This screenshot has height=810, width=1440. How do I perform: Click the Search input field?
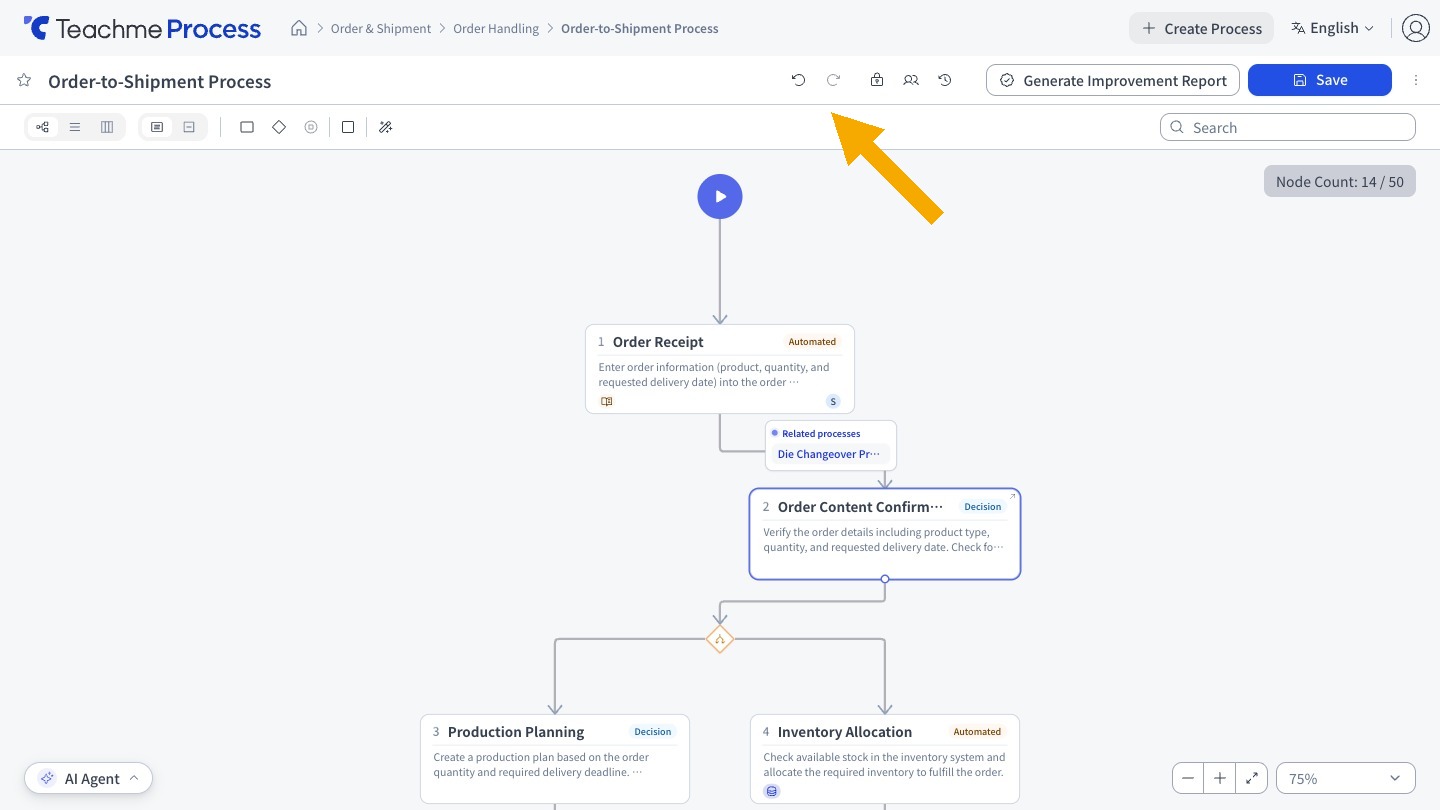[1288, 127]
